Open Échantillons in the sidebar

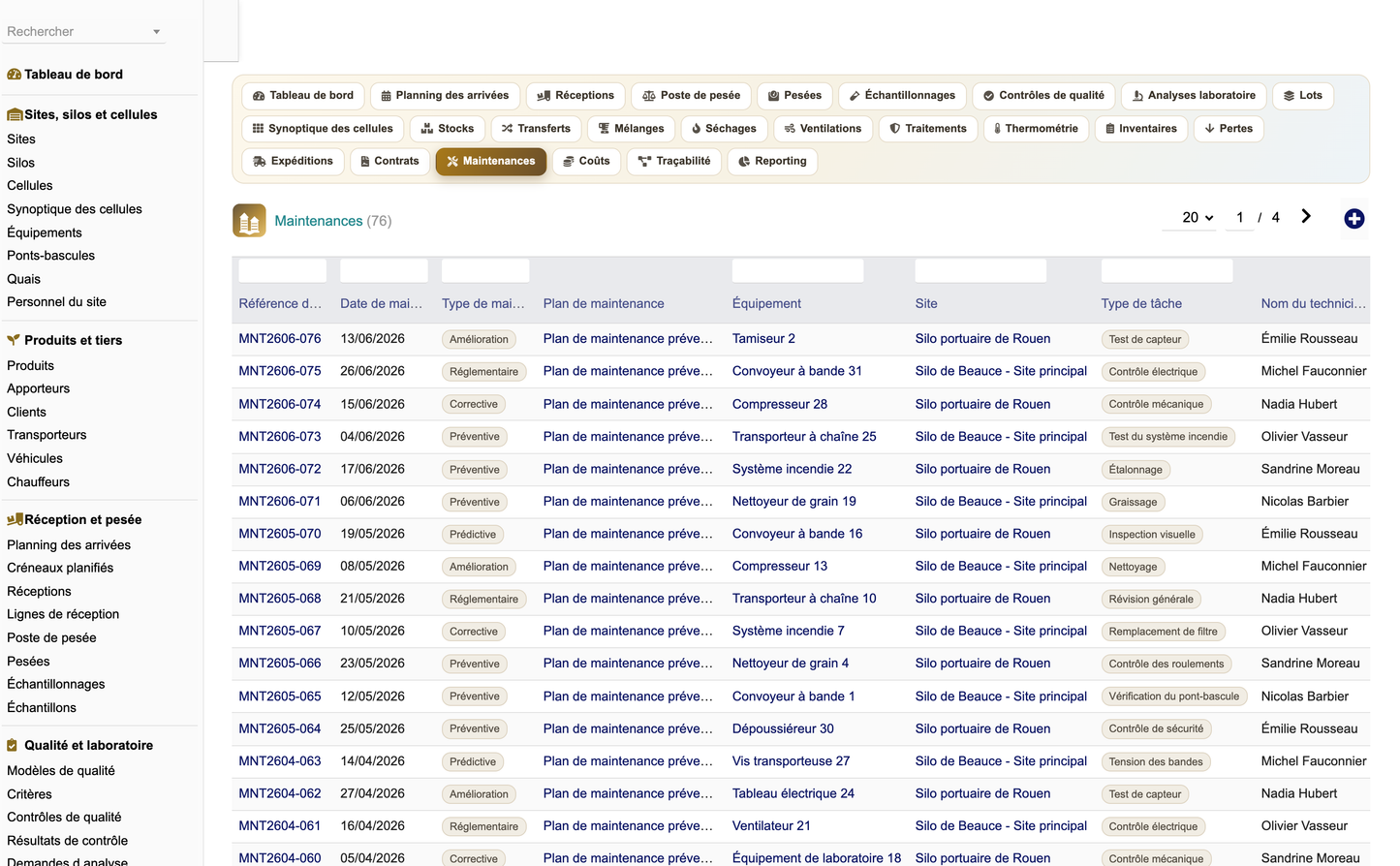click(x=42, y=708)
